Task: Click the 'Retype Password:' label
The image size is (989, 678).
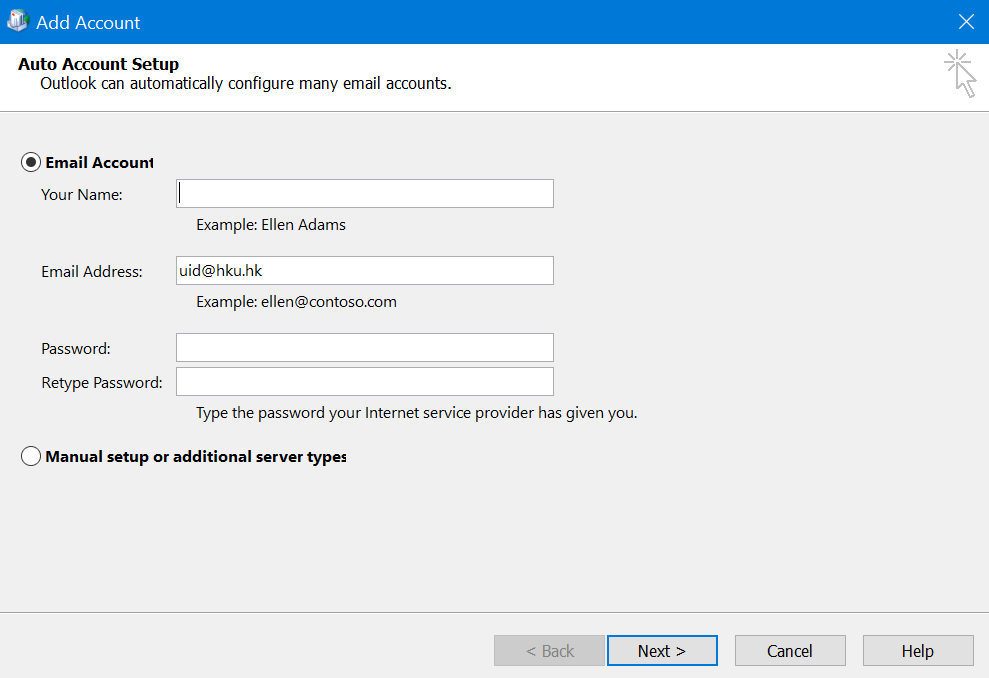Action: pyautogui.click(x=102, y=383)
